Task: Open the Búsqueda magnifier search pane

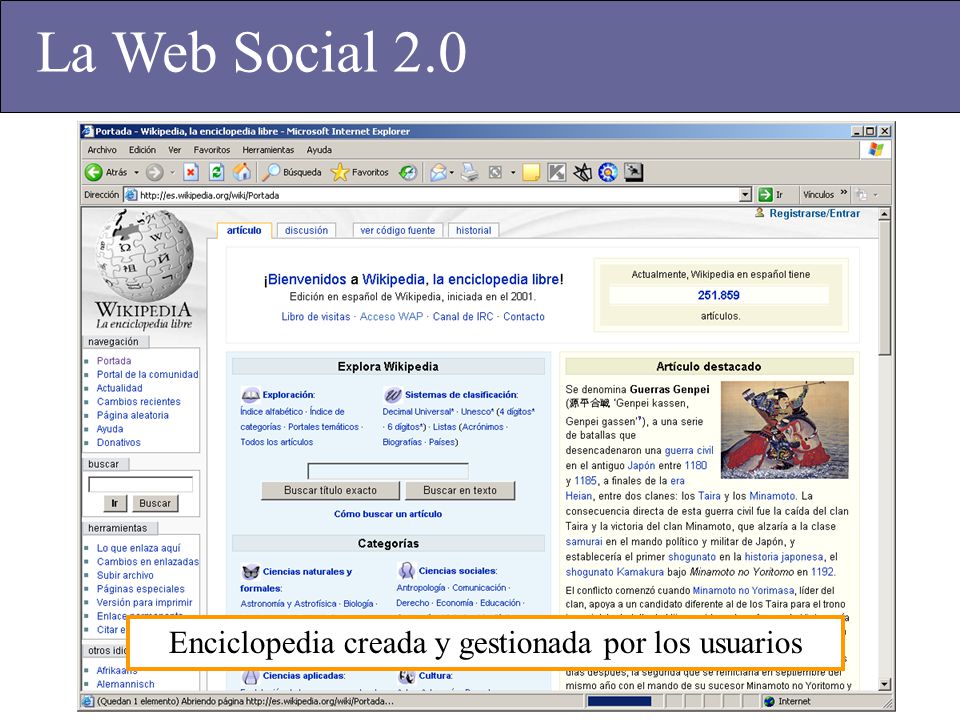Action: [291, 173]
